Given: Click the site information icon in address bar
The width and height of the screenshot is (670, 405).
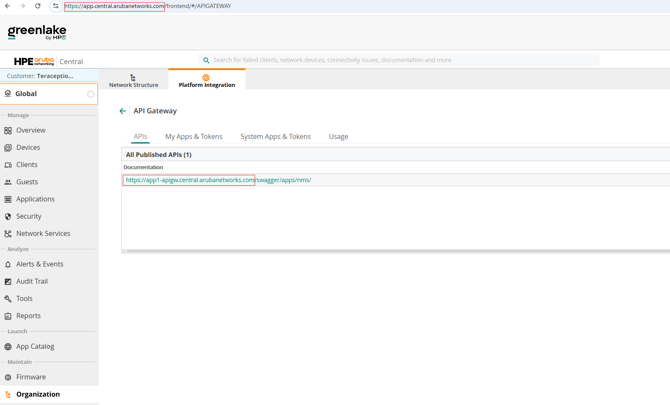Looking at the screenshot, I should (56, 6).
